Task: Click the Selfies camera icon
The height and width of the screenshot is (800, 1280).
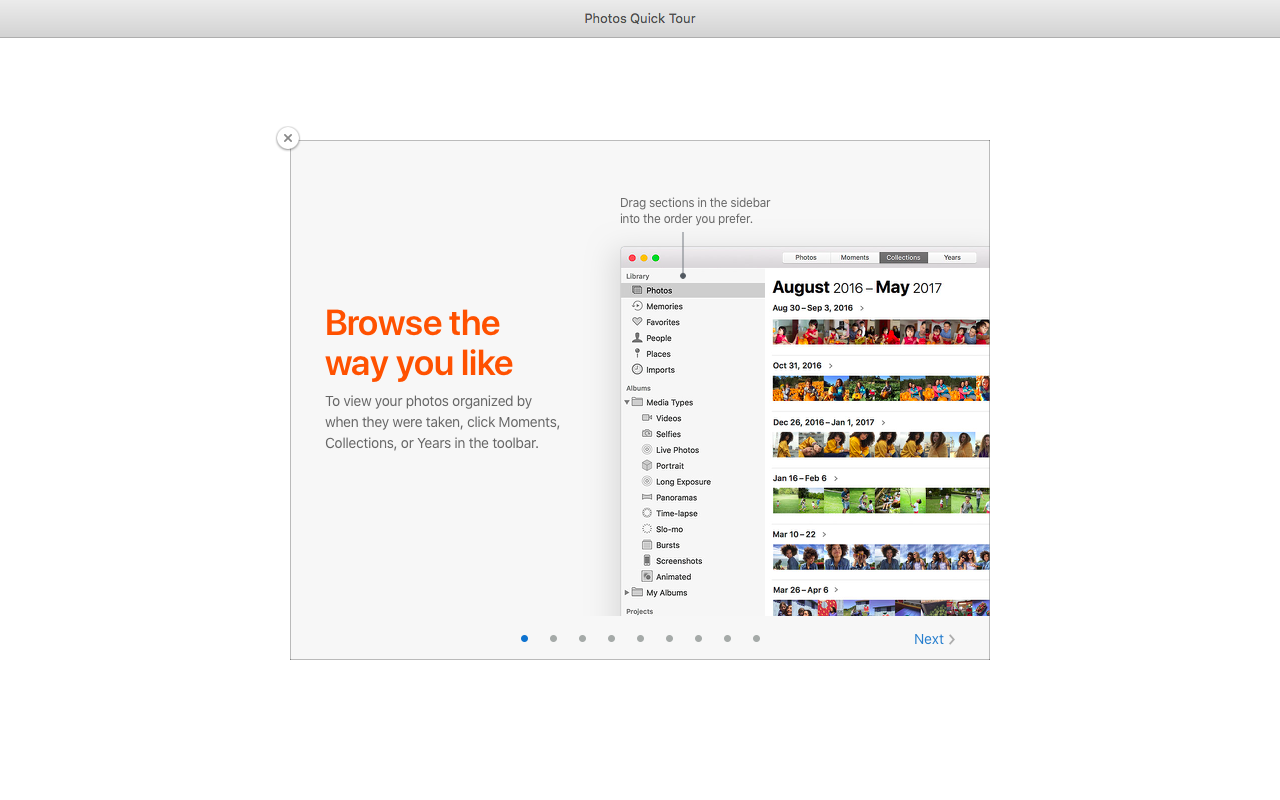Action: pyautogui.click(x=647, y=434)
